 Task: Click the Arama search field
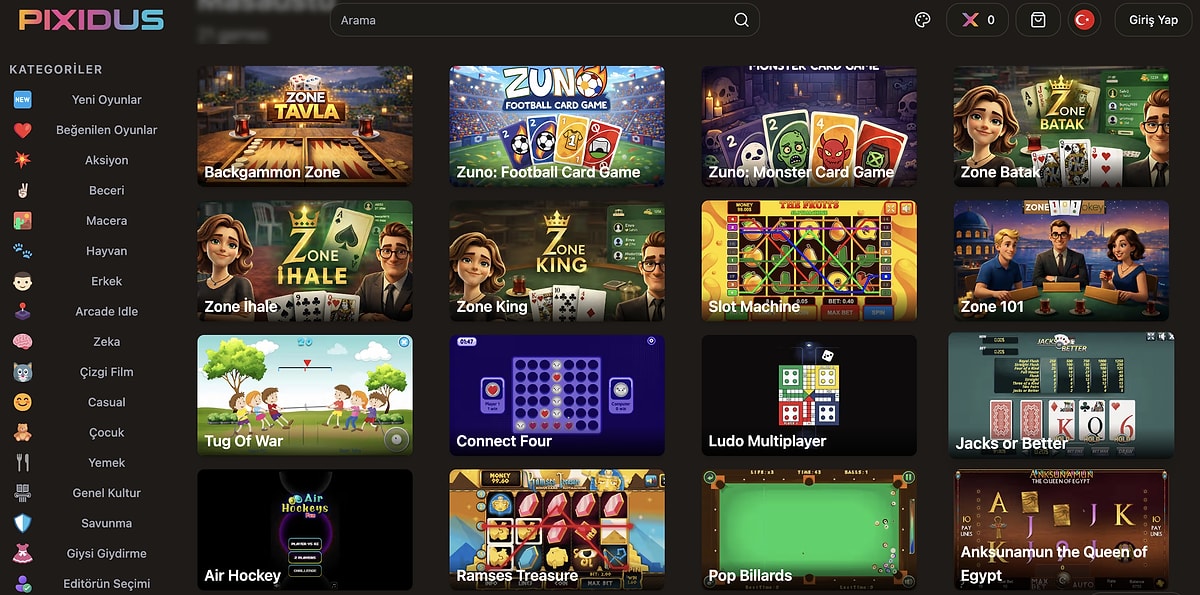tap(544, 20)
